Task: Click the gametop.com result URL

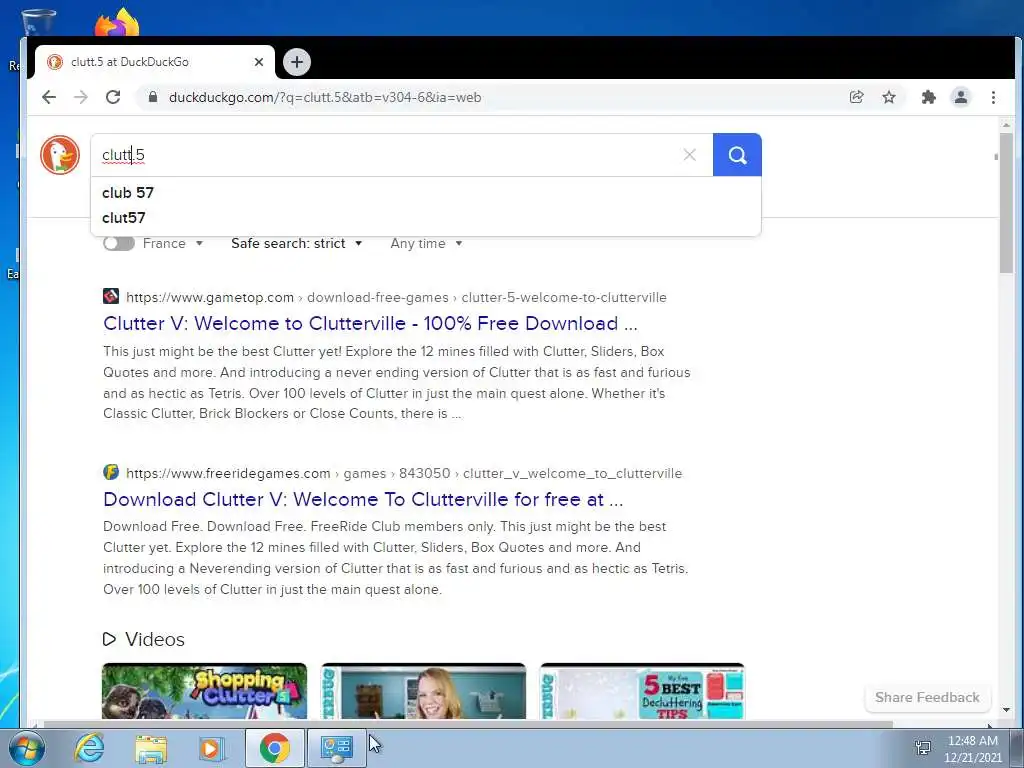Action: click(x=396, y=297)
